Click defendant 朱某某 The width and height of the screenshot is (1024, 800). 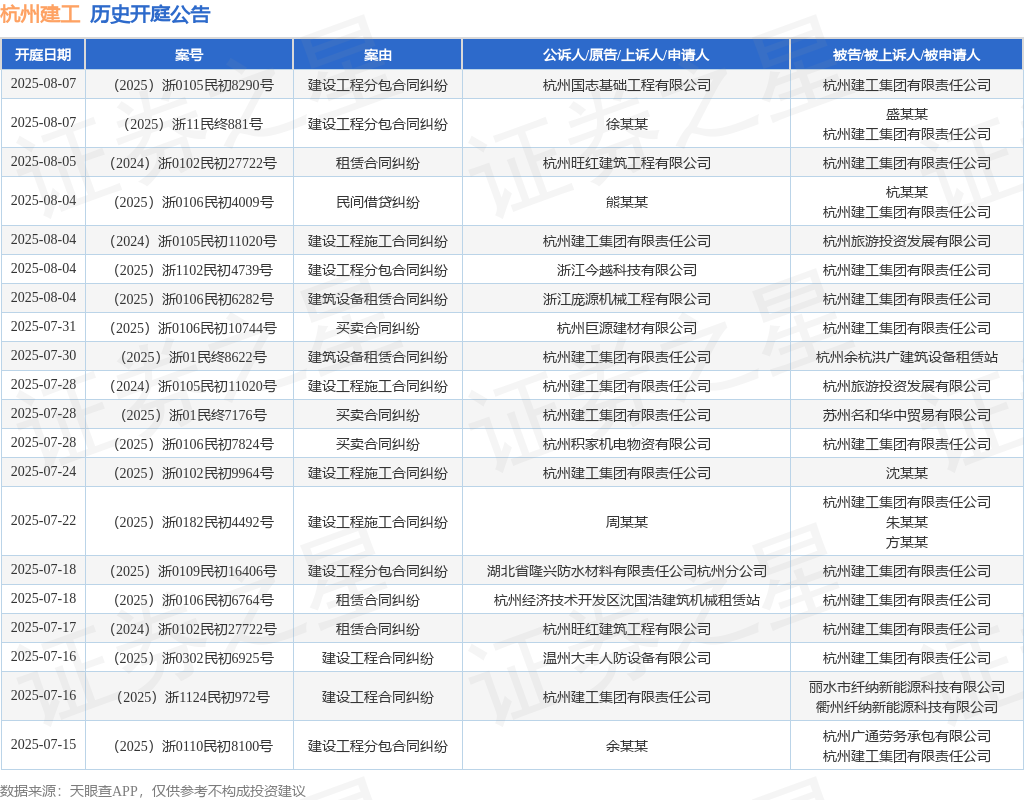pos(906,522)
